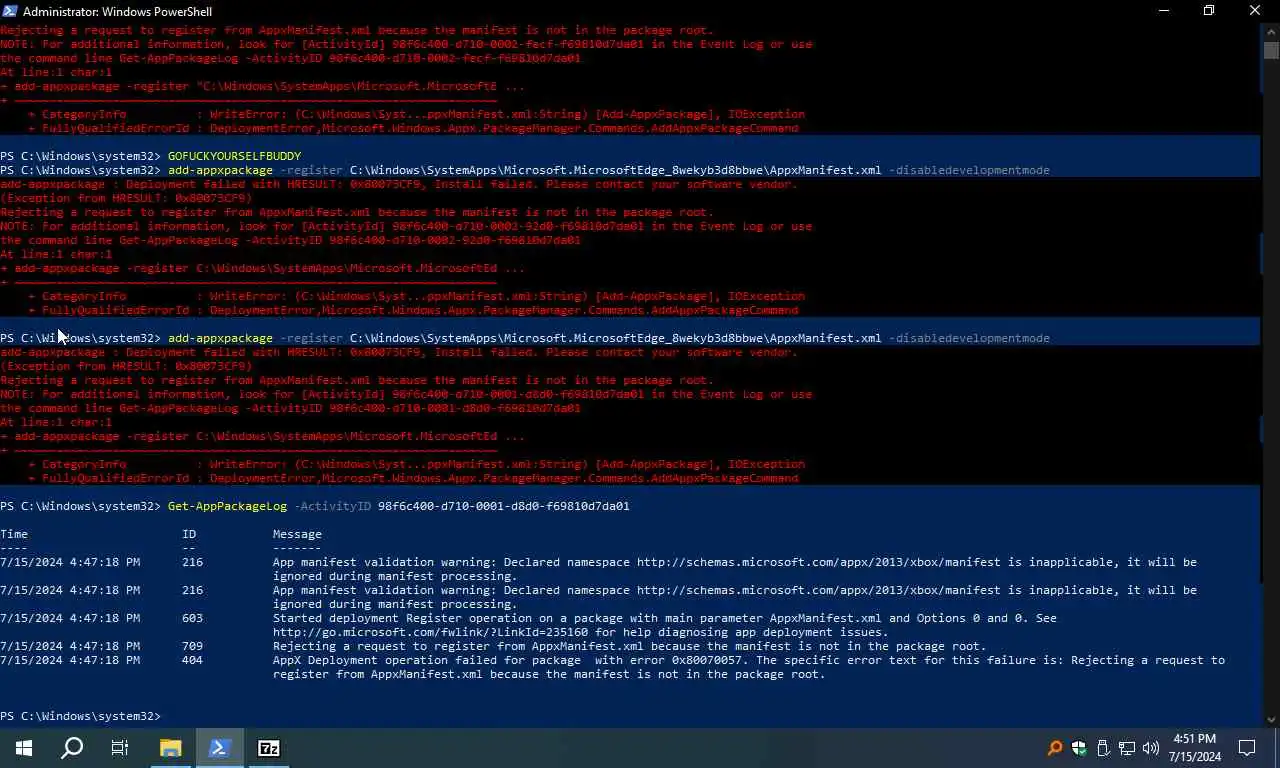Click the vertical scrollbar thumb
Image resolution: width=1280 pixels, height=768 pixels.
(1271, 51)
